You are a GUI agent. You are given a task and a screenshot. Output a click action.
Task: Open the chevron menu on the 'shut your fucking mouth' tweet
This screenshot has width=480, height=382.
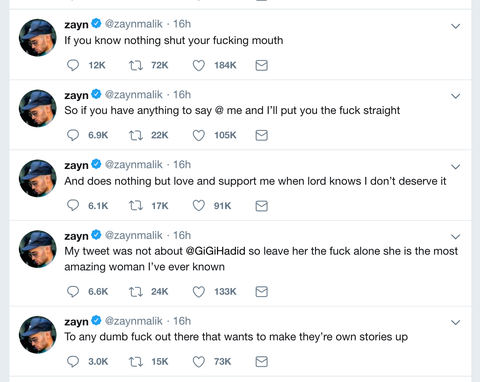tap(455, 26)
